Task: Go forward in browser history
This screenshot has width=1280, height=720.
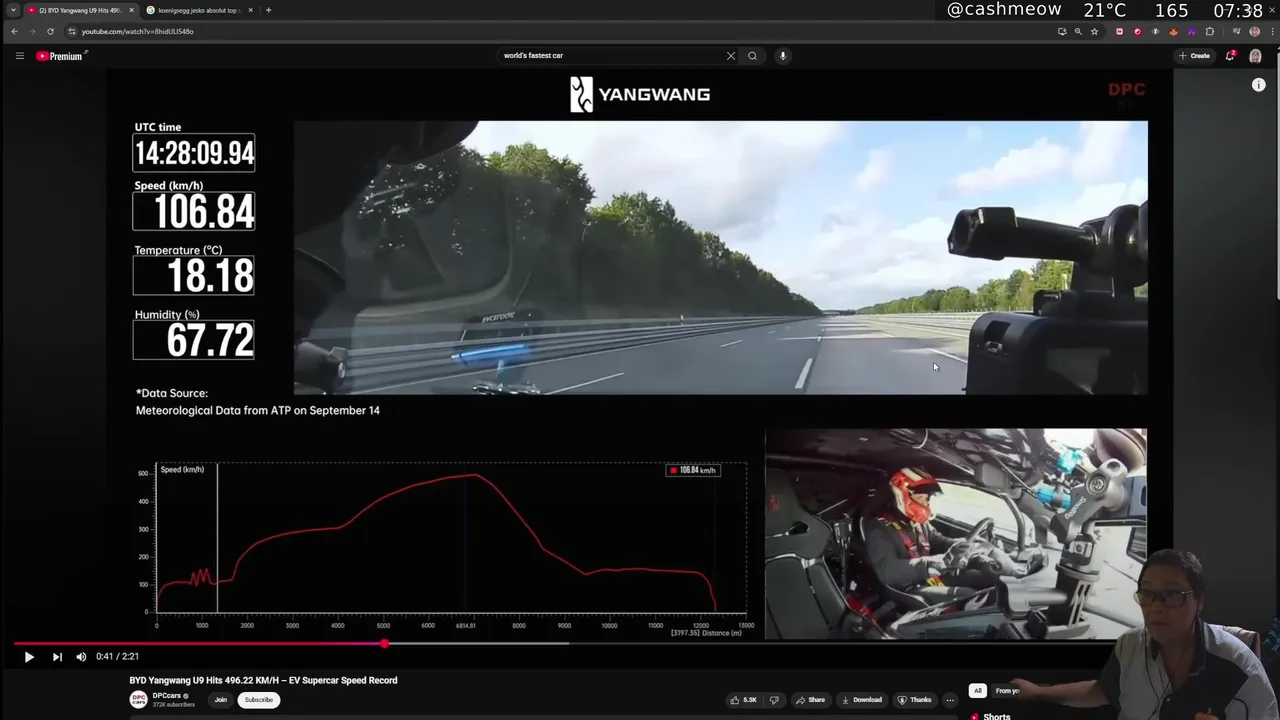Action: 32,31
